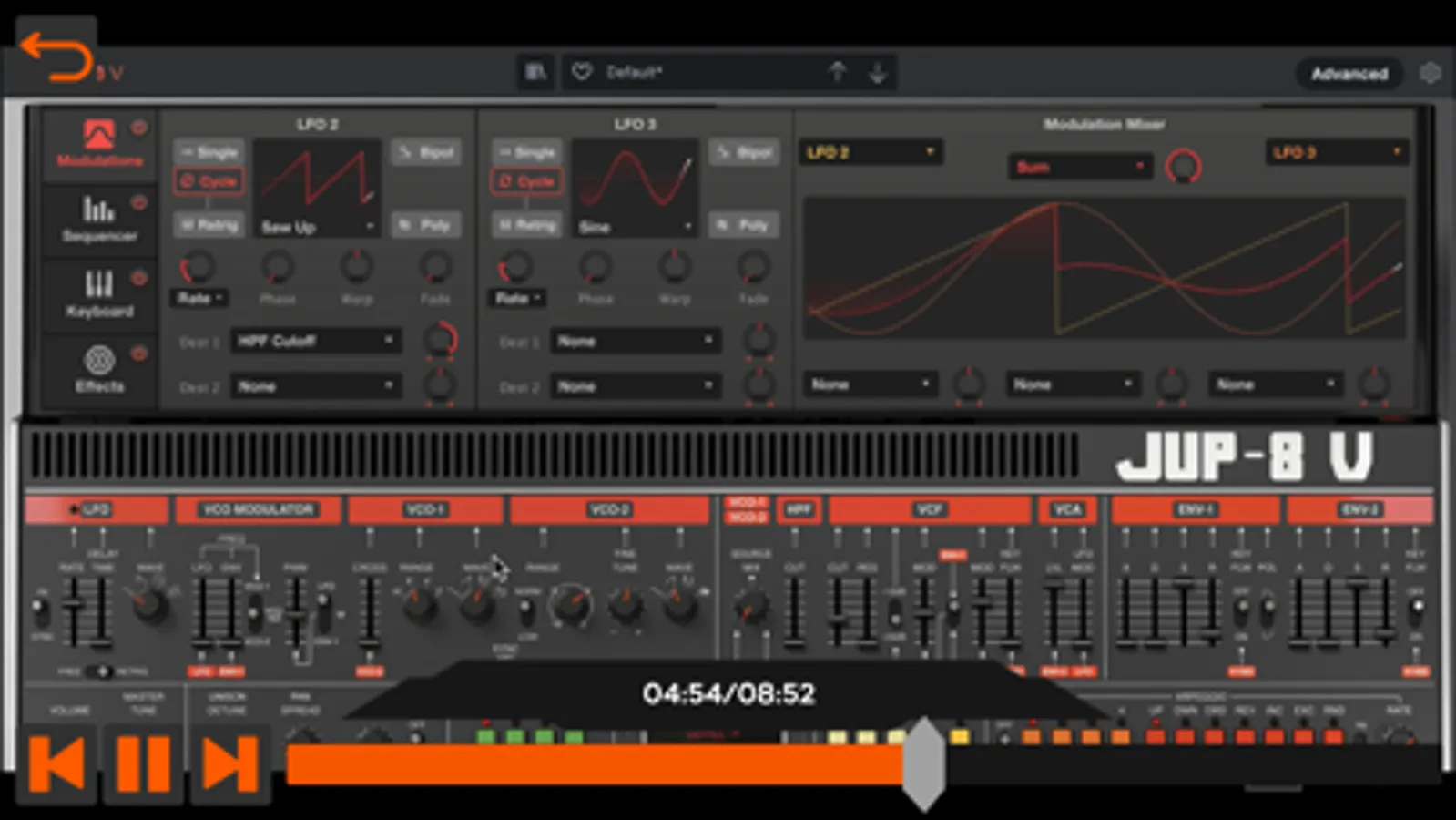The image size is (1456, 820).
Task: Skip to the previous video
Action: point(57,764)
